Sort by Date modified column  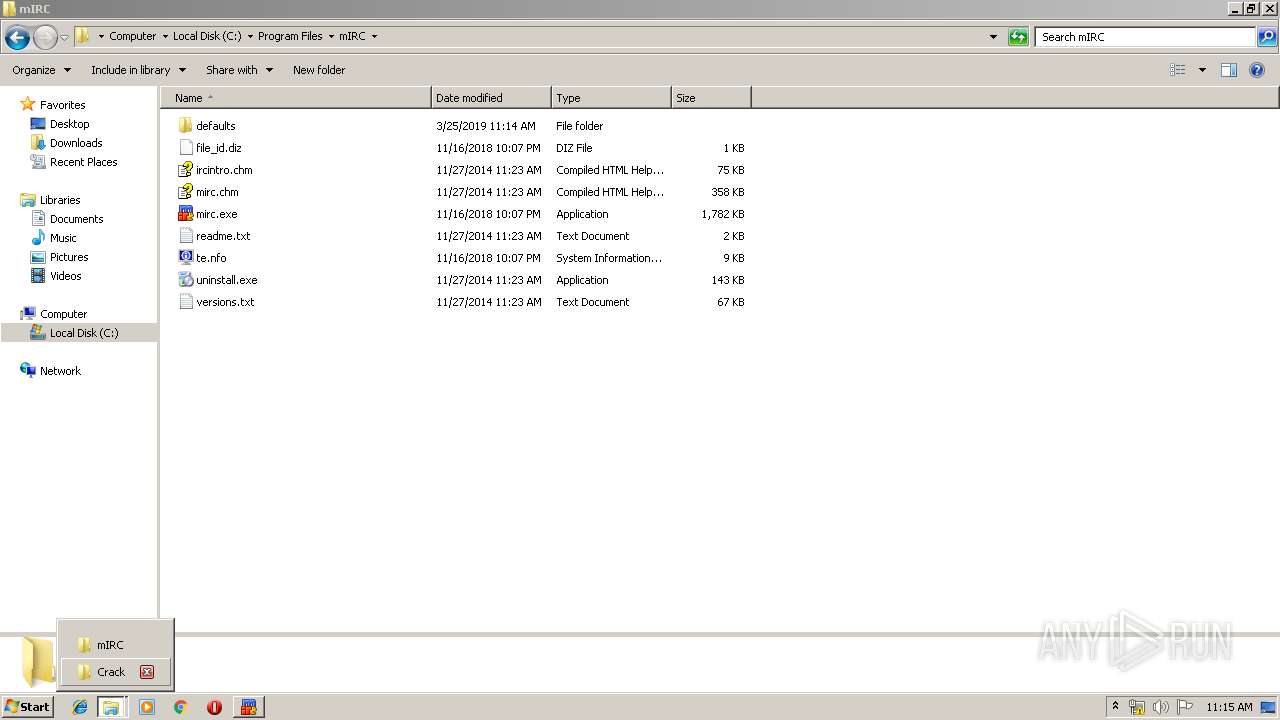pyautogui.click(x=491, y=98)
